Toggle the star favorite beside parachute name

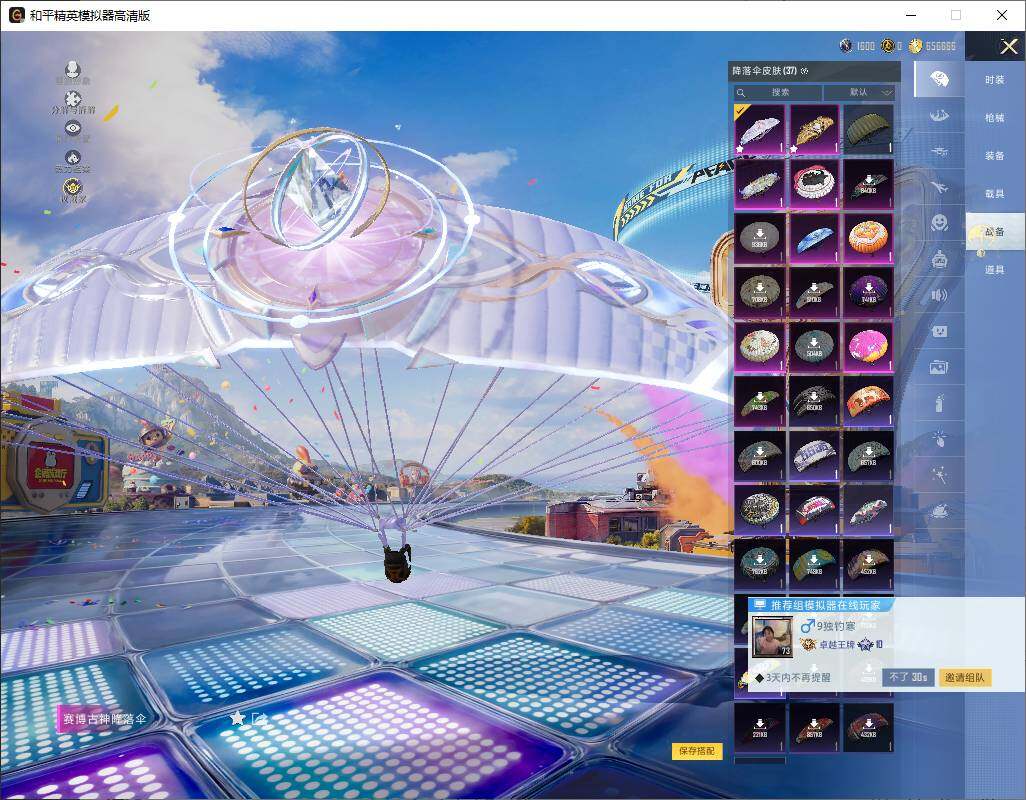238,718
